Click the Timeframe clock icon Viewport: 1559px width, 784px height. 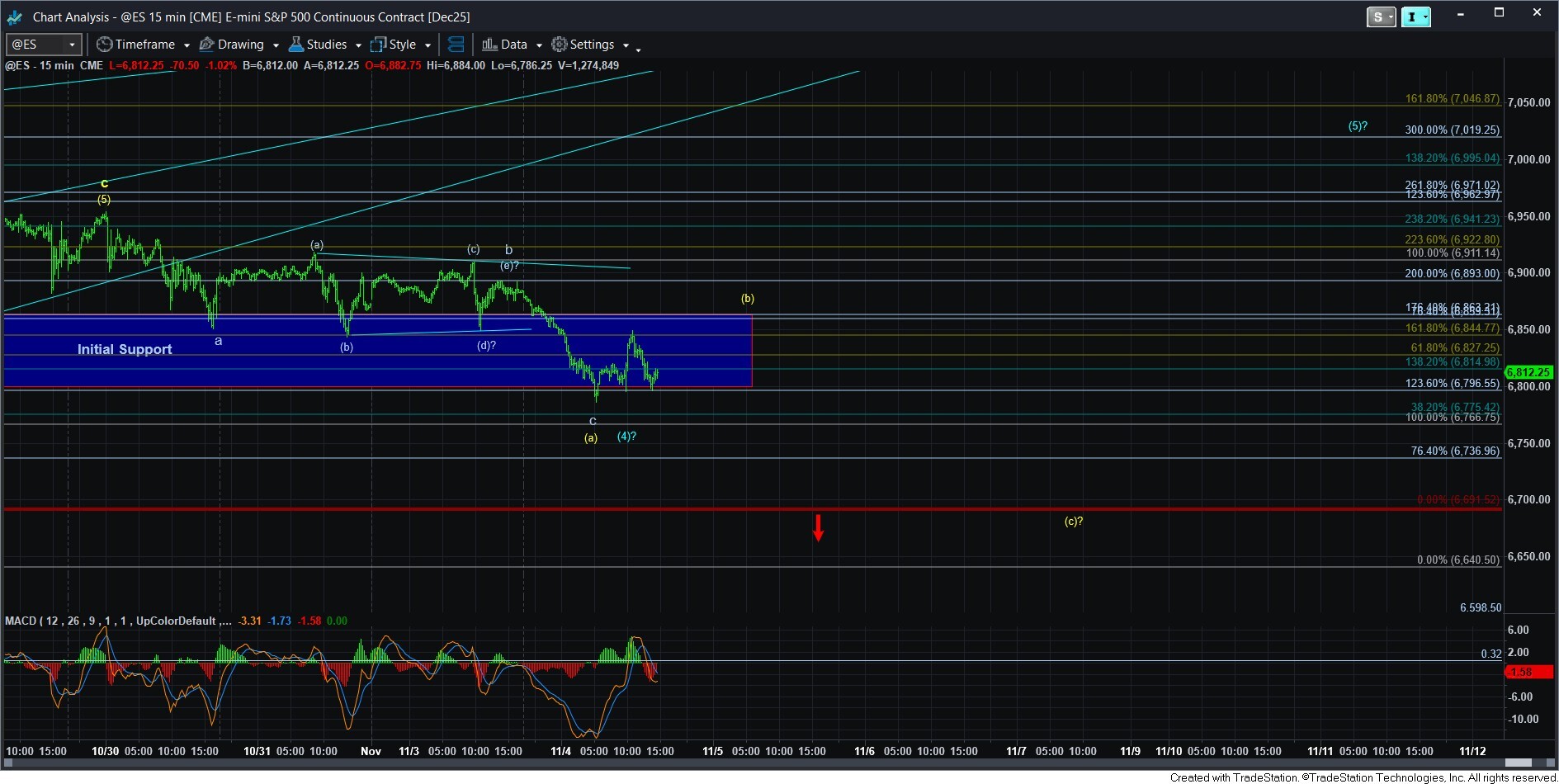pos(104,45)
